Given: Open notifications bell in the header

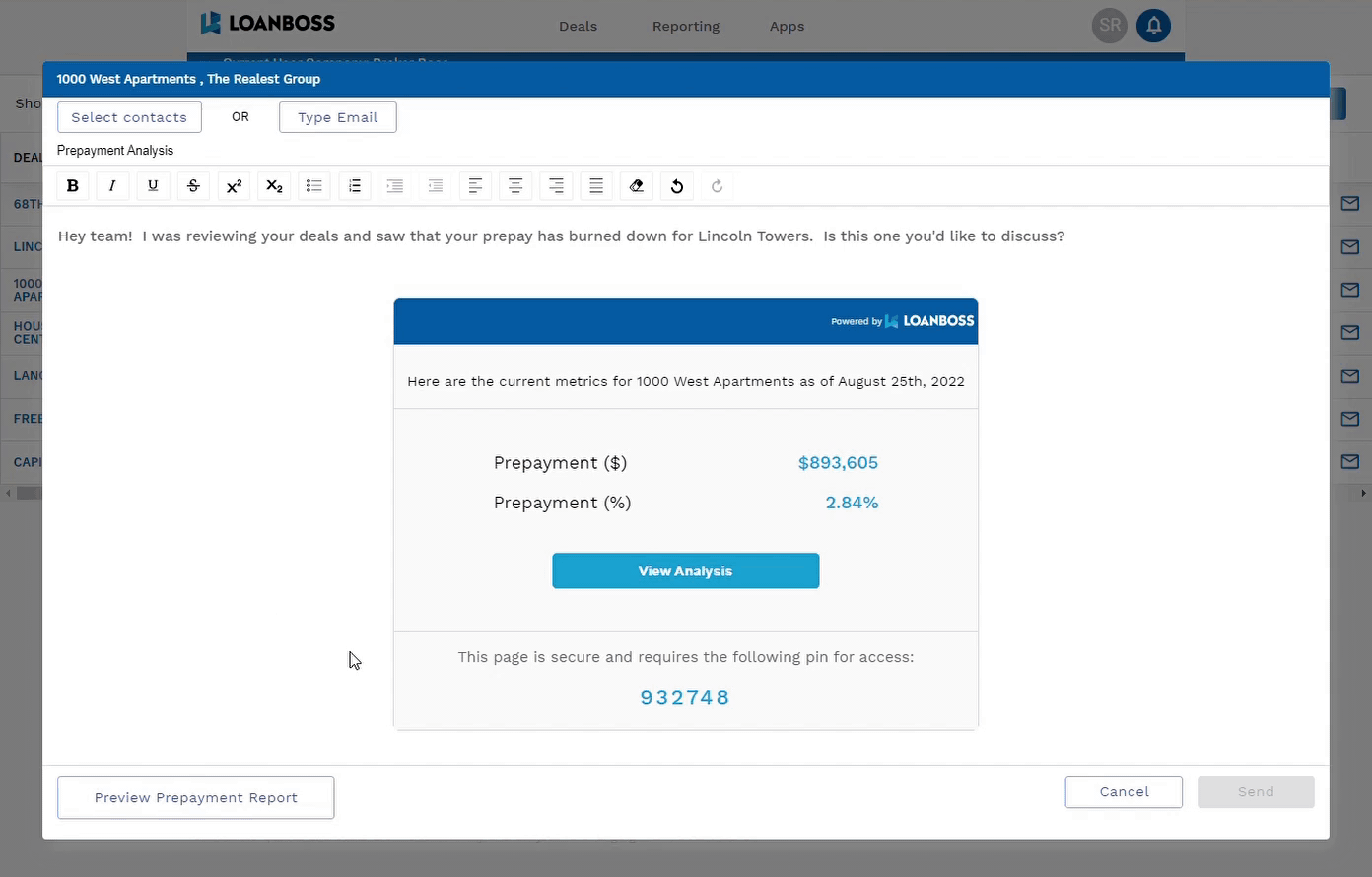Looking at the screenshot, I should click(1153, 26).
